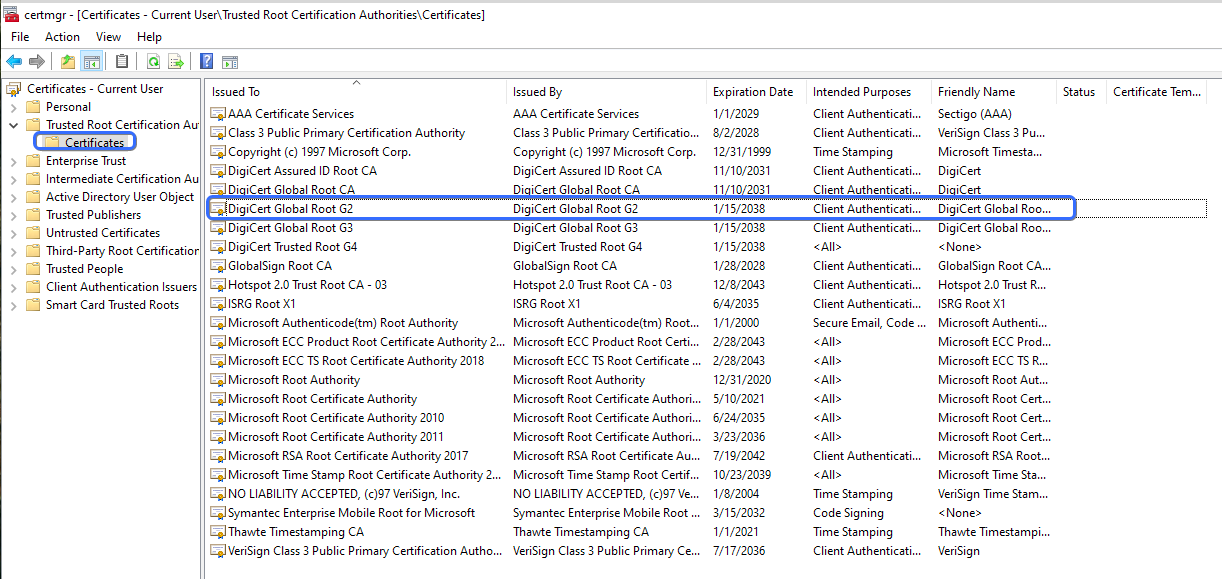This screenshot has width=1222, height=579.
Task: Expand the Untrusted Certificates tree node
Action: (13, 233)
